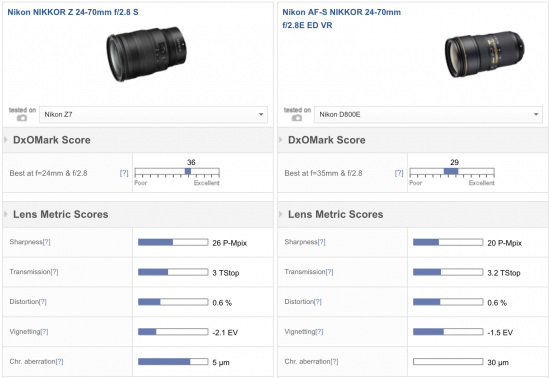Open the Nikon D800E camera dropdown
Screen dimensions: 550x378
[x=428, y=115]
